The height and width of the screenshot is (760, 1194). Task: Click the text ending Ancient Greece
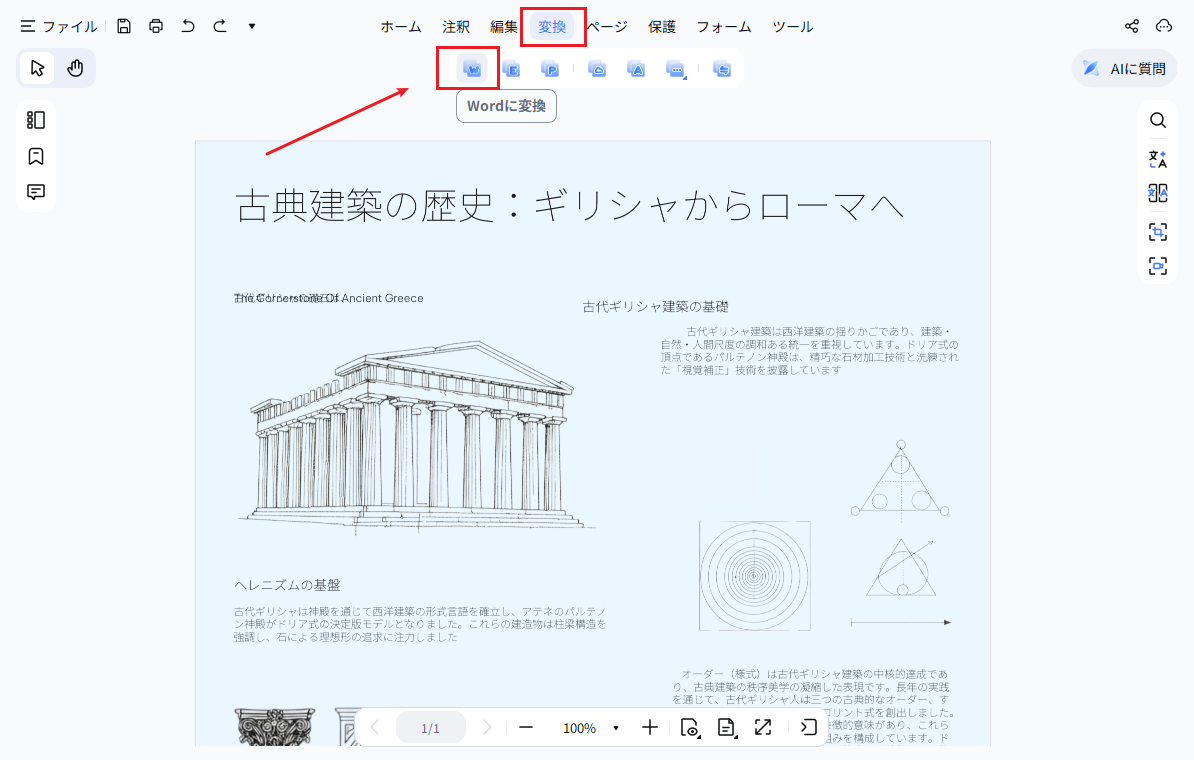click(329, 298)
